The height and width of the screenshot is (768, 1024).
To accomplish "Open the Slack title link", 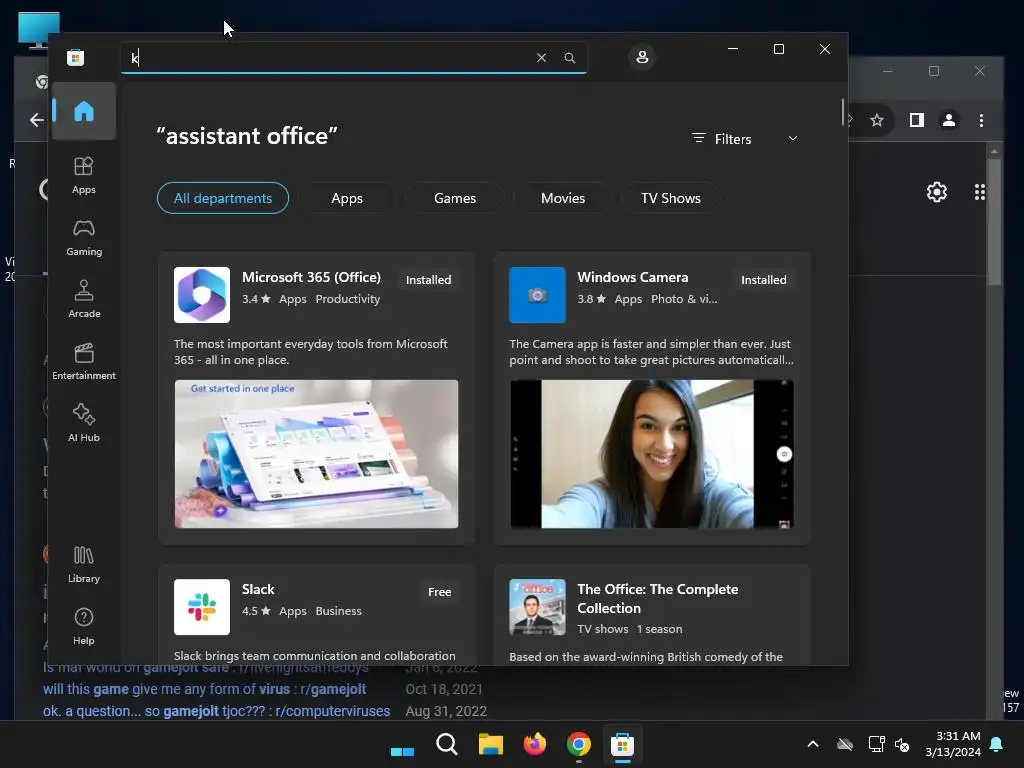I will pyautogui.click(x=258, y=589).
